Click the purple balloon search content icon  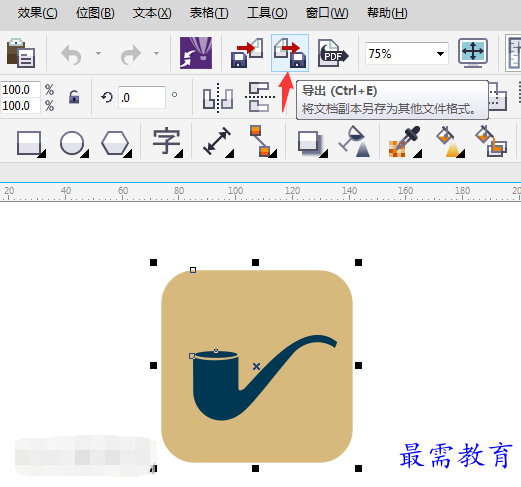(x=196, y=53)
